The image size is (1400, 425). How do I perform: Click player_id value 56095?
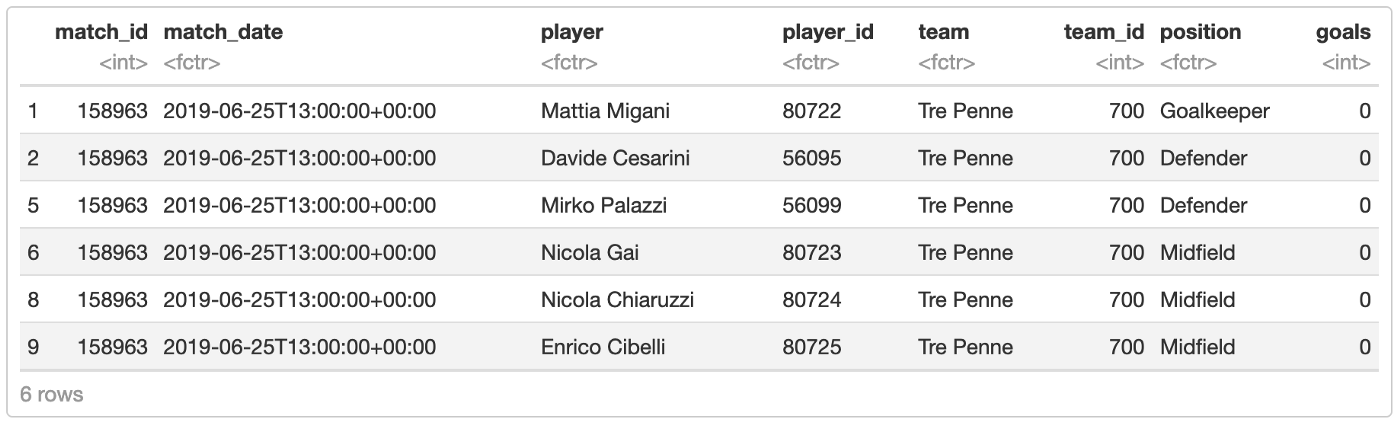pos(811,158)
